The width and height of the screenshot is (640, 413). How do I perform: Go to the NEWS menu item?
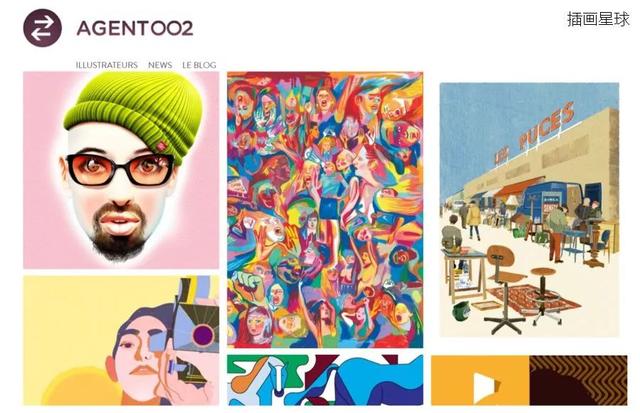coord(160,65)
